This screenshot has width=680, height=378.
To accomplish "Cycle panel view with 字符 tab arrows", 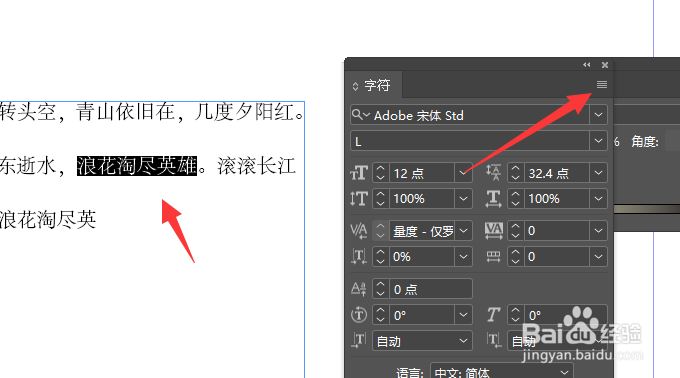I will pyautogui.click(x=355, y=86).
